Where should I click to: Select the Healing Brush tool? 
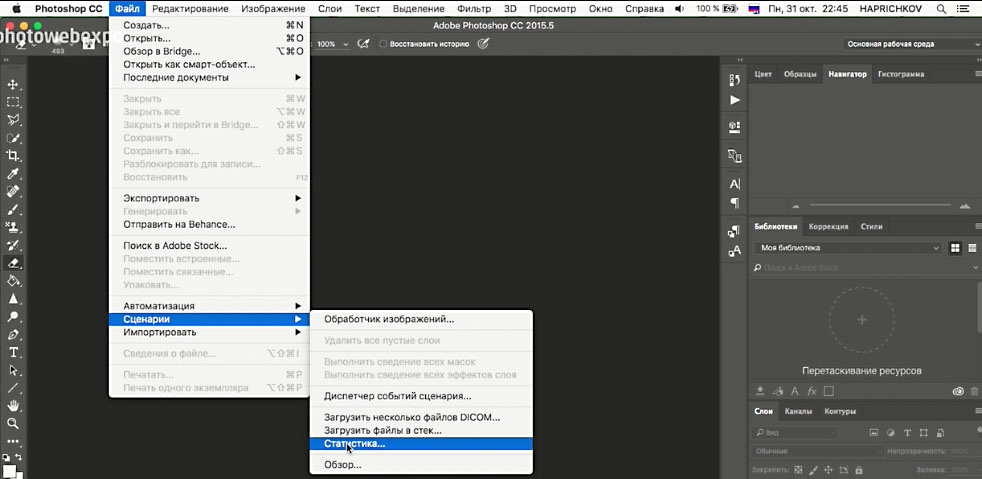(x=13, y=191)
